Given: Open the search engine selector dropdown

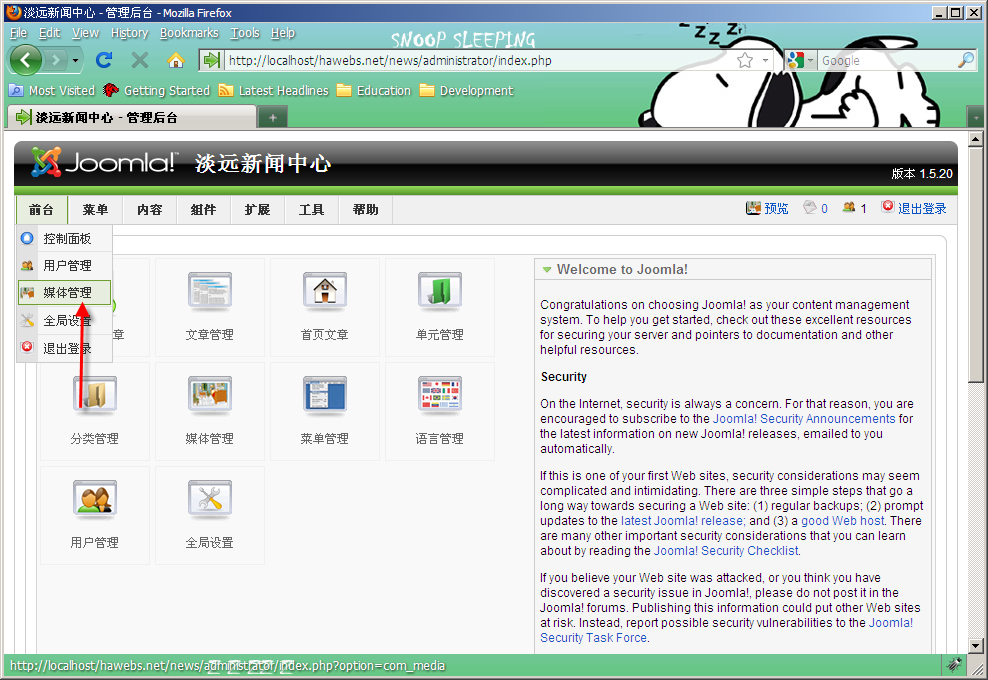Looking at the screenshot, I should 801,60.
